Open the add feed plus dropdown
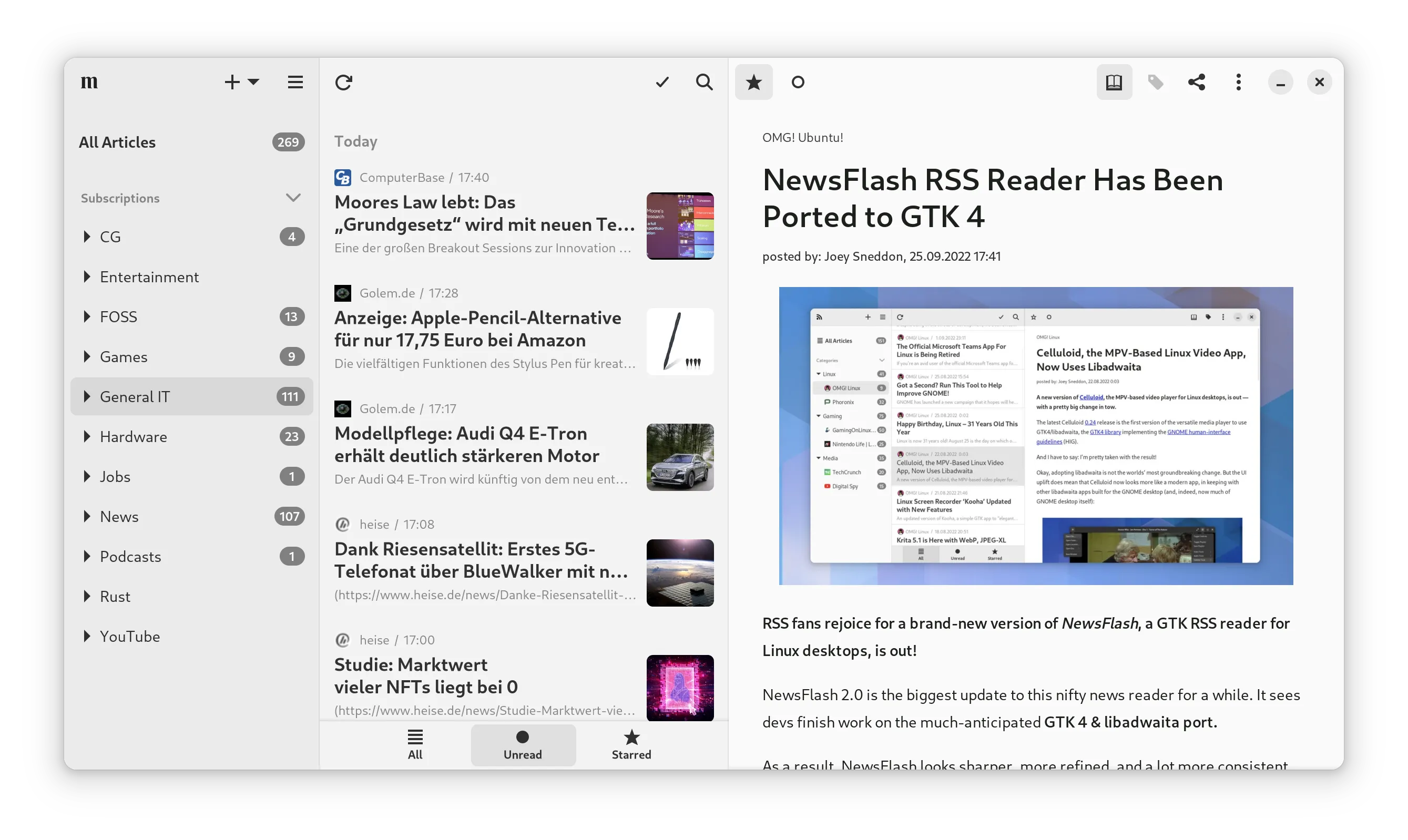This screenshot has width=1408, height=840. (242, 82)
